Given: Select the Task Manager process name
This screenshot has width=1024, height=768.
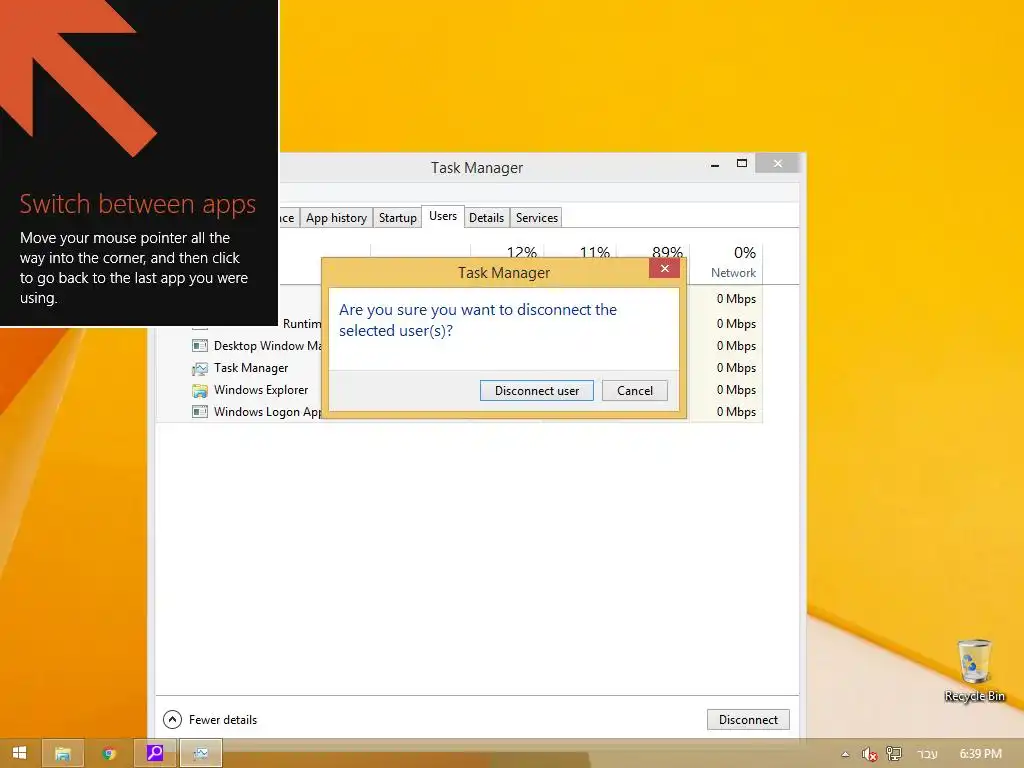Looking at the screenshot, I should point(251,368).
